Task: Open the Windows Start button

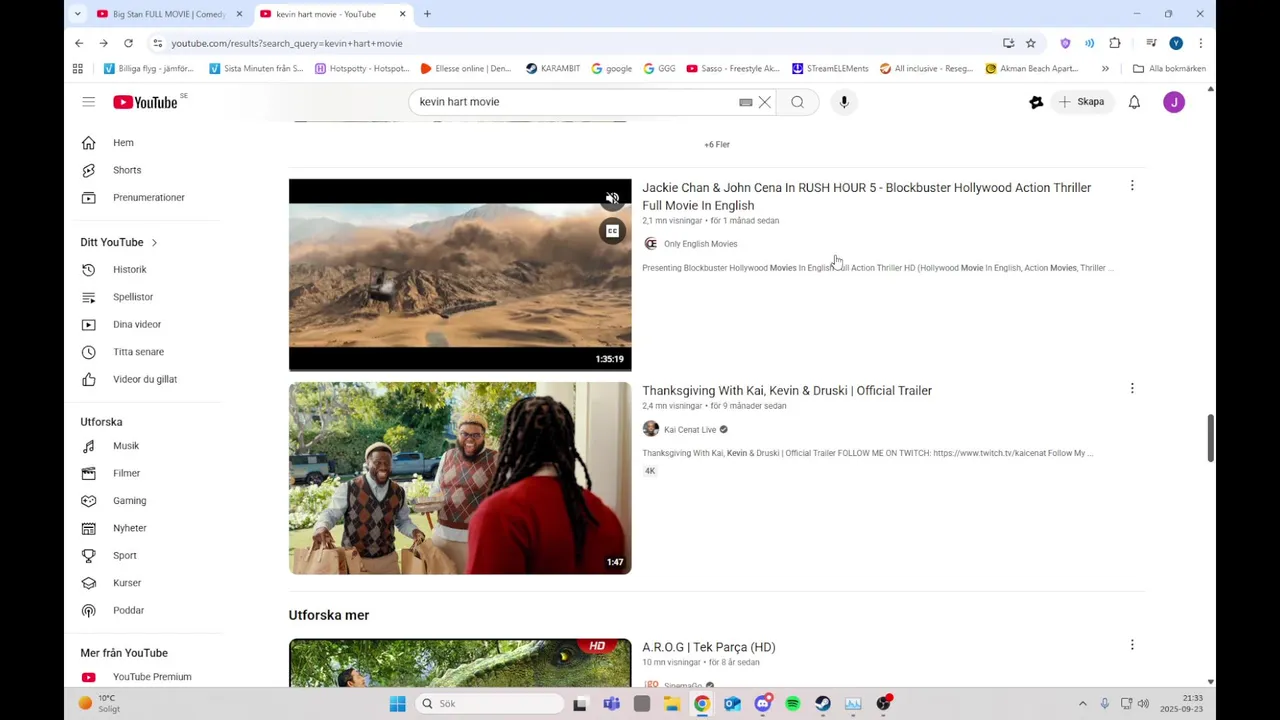Action: click(397, 704)
